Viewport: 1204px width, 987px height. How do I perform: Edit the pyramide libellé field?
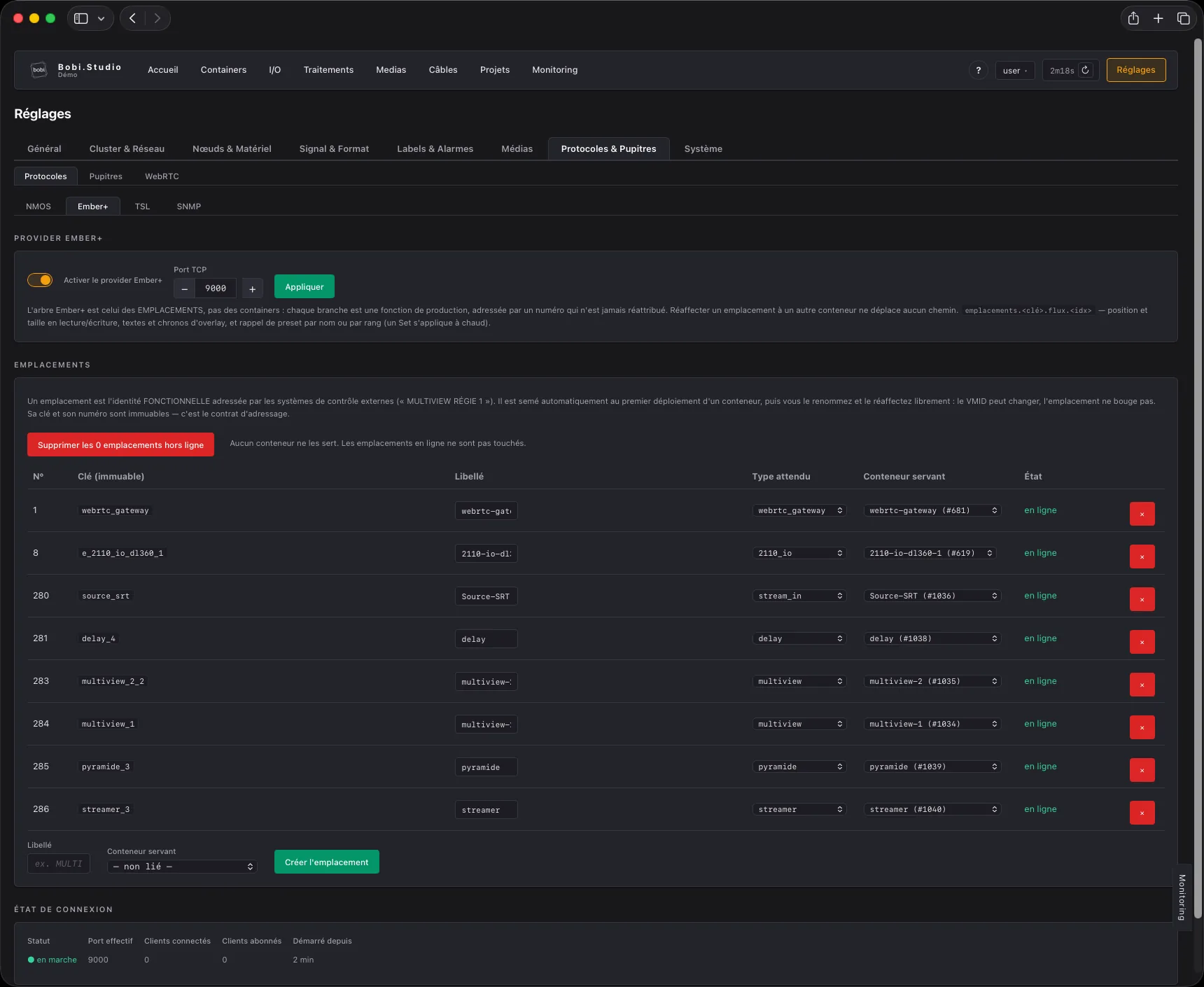(x=486, y=767)
